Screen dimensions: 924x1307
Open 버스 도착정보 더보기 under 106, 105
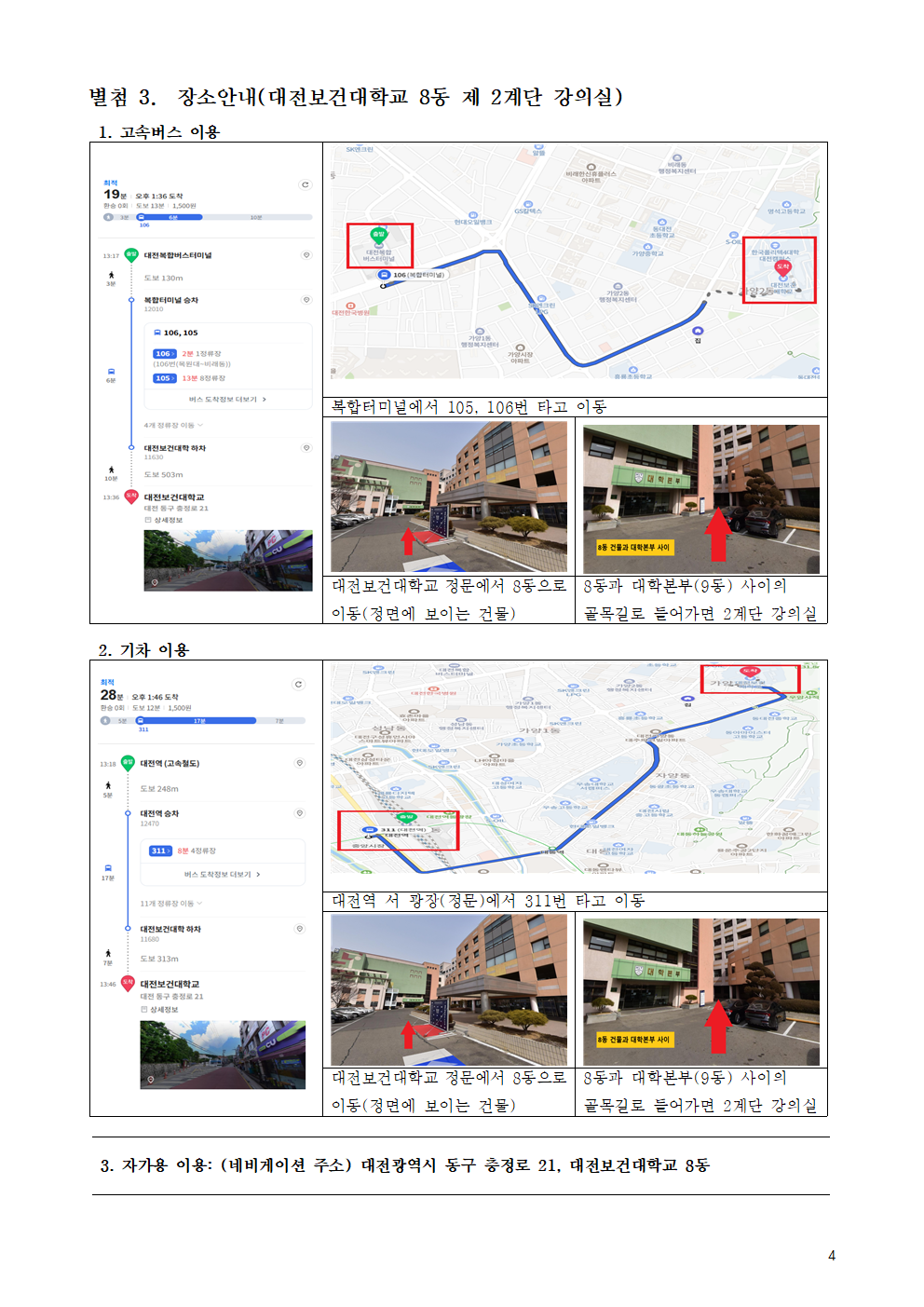228,399
